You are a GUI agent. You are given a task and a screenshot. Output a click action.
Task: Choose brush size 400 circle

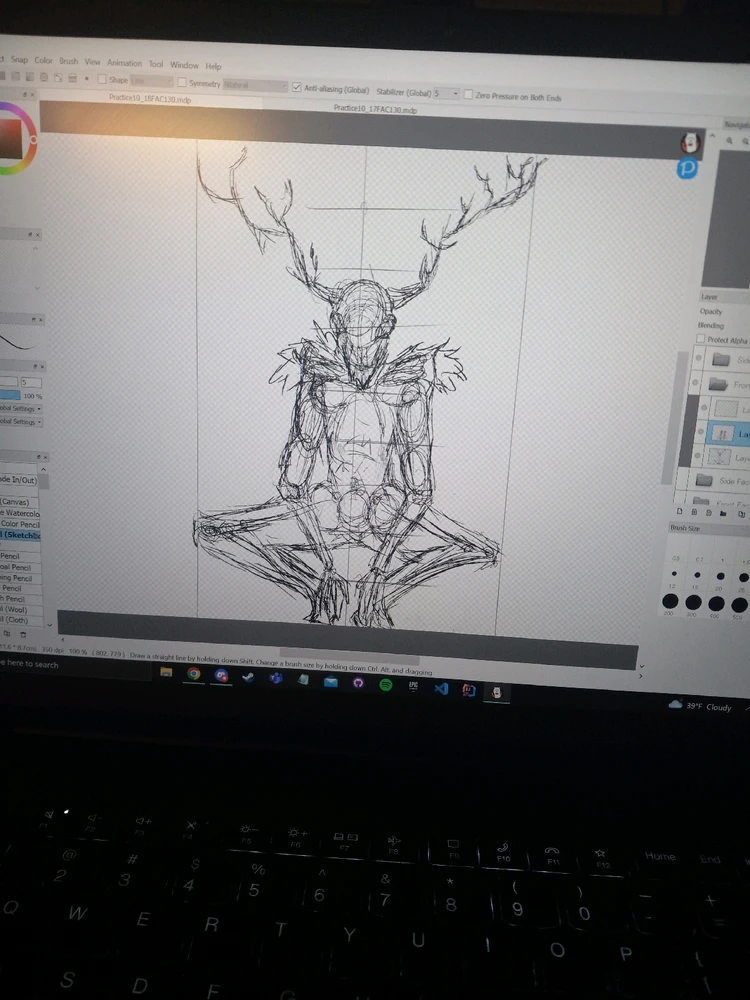pos(716,603)
